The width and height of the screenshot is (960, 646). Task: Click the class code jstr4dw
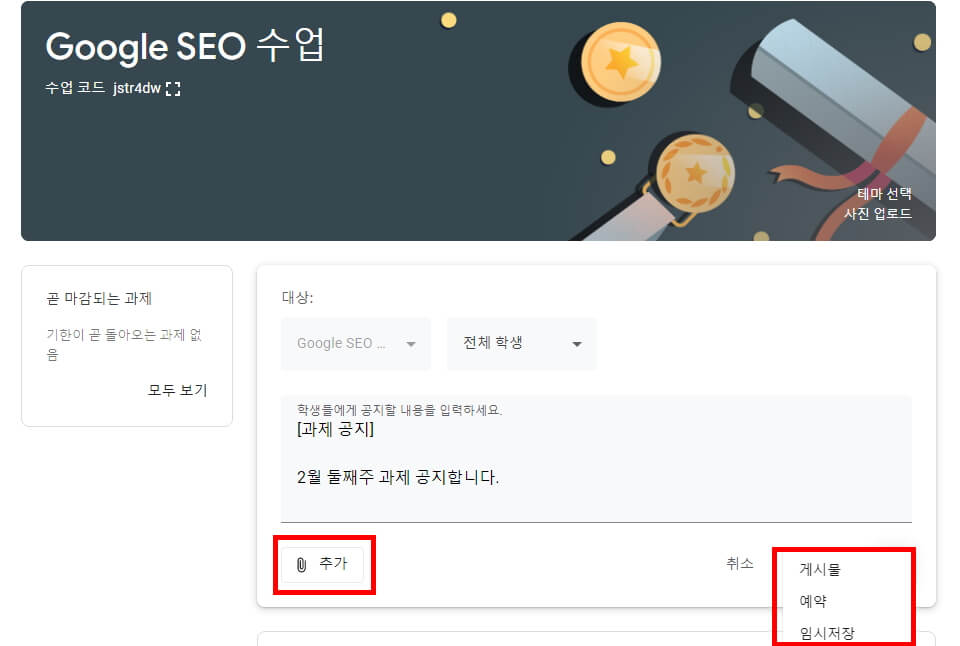(136, 87)
